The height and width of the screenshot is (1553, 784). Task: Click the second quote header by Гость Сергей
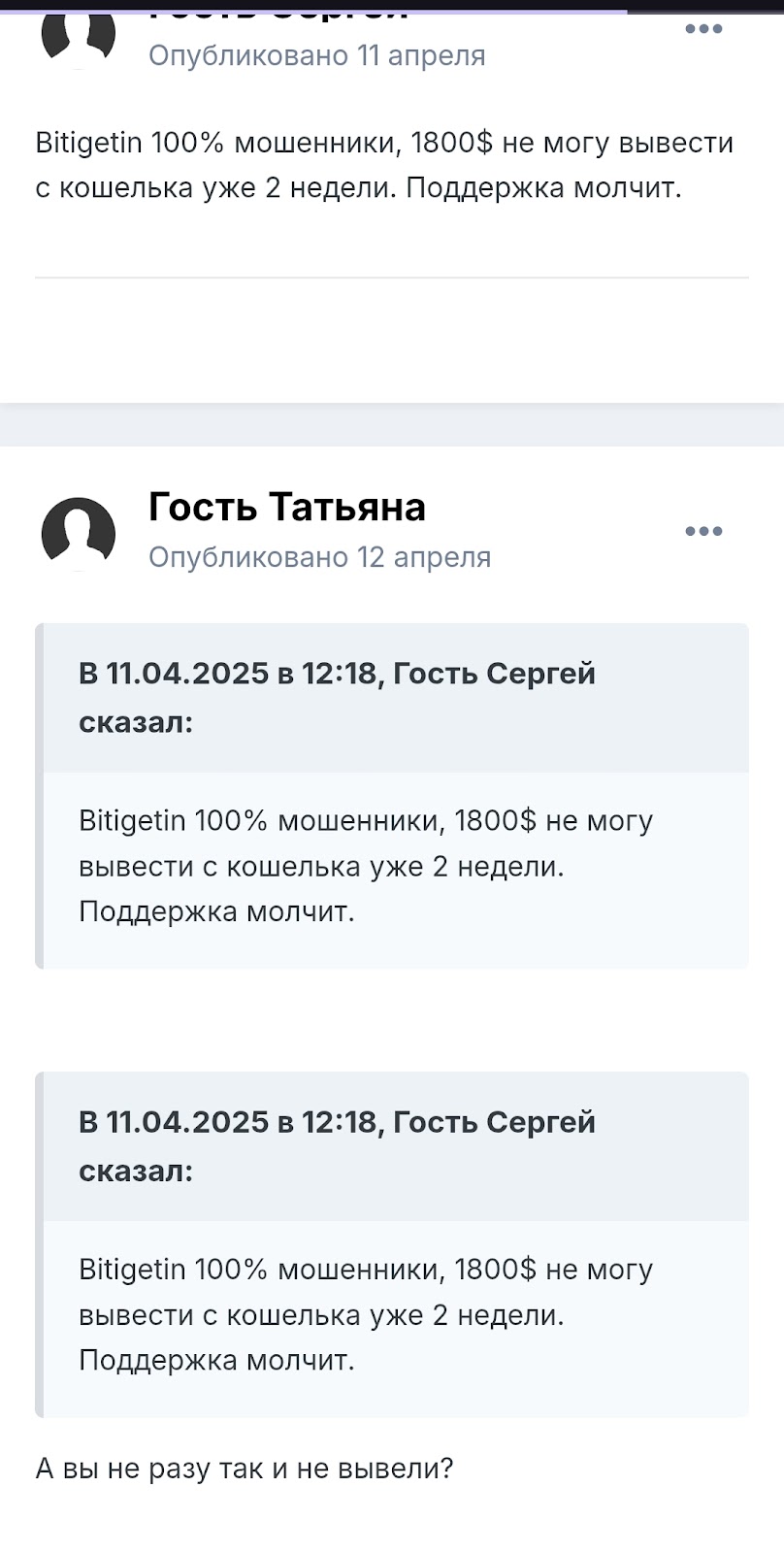(337, 1146)
